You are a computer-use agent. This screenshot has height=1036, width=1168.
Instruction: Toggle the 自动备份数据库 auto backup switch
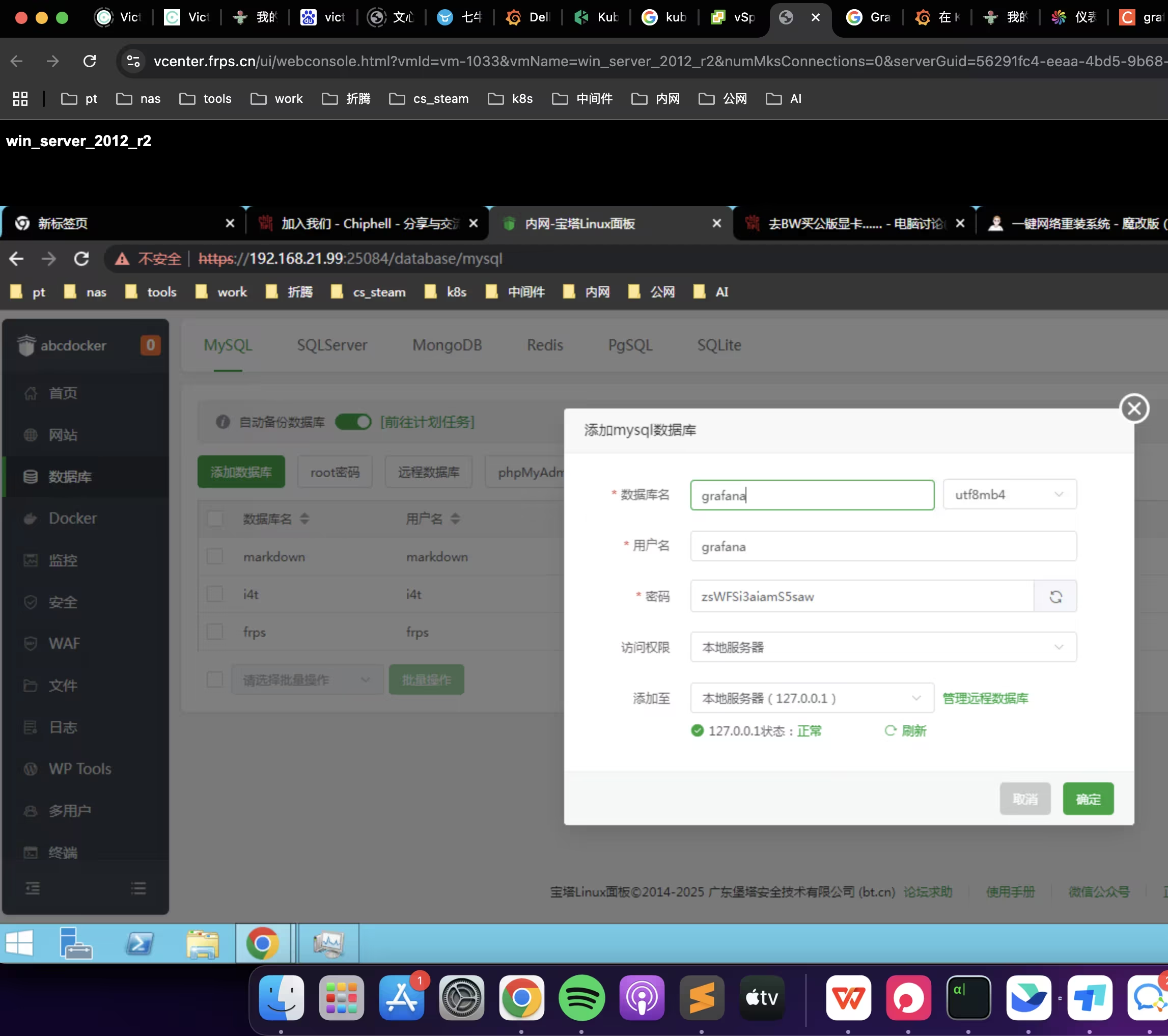tap(353, 422)
